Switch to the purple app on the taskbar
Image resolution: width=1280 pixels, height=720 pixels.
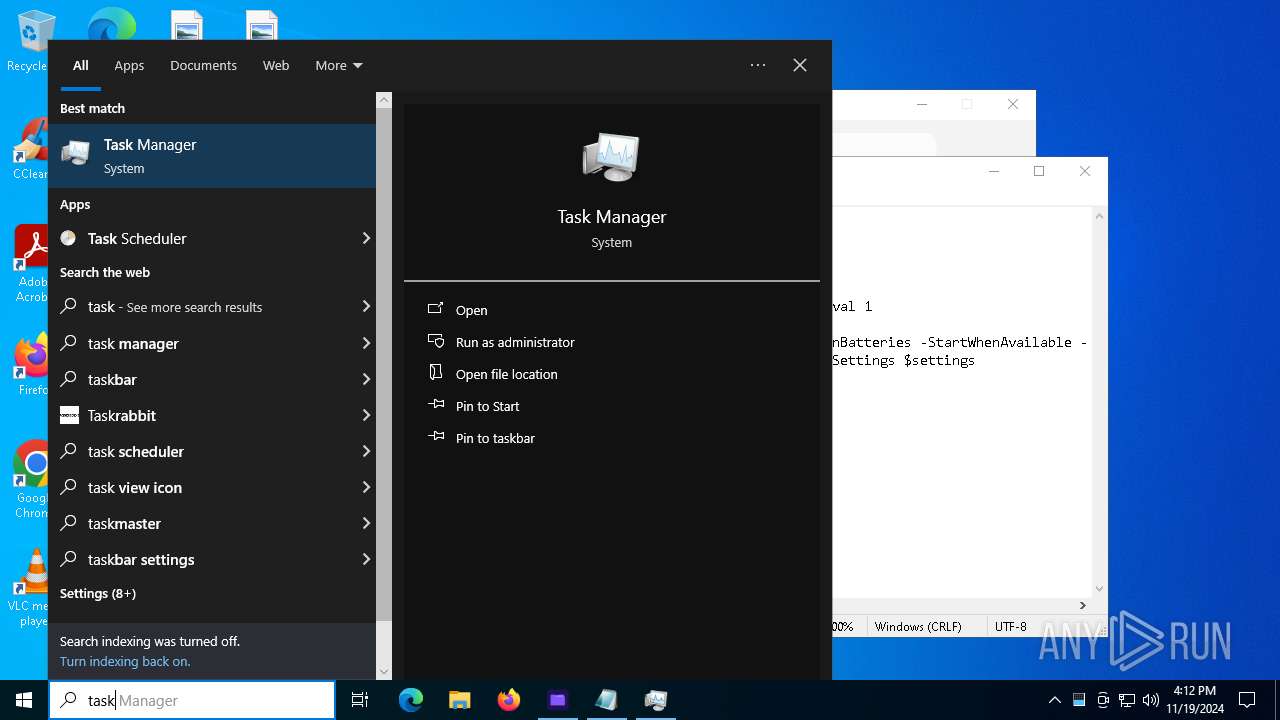coord(558,700)
